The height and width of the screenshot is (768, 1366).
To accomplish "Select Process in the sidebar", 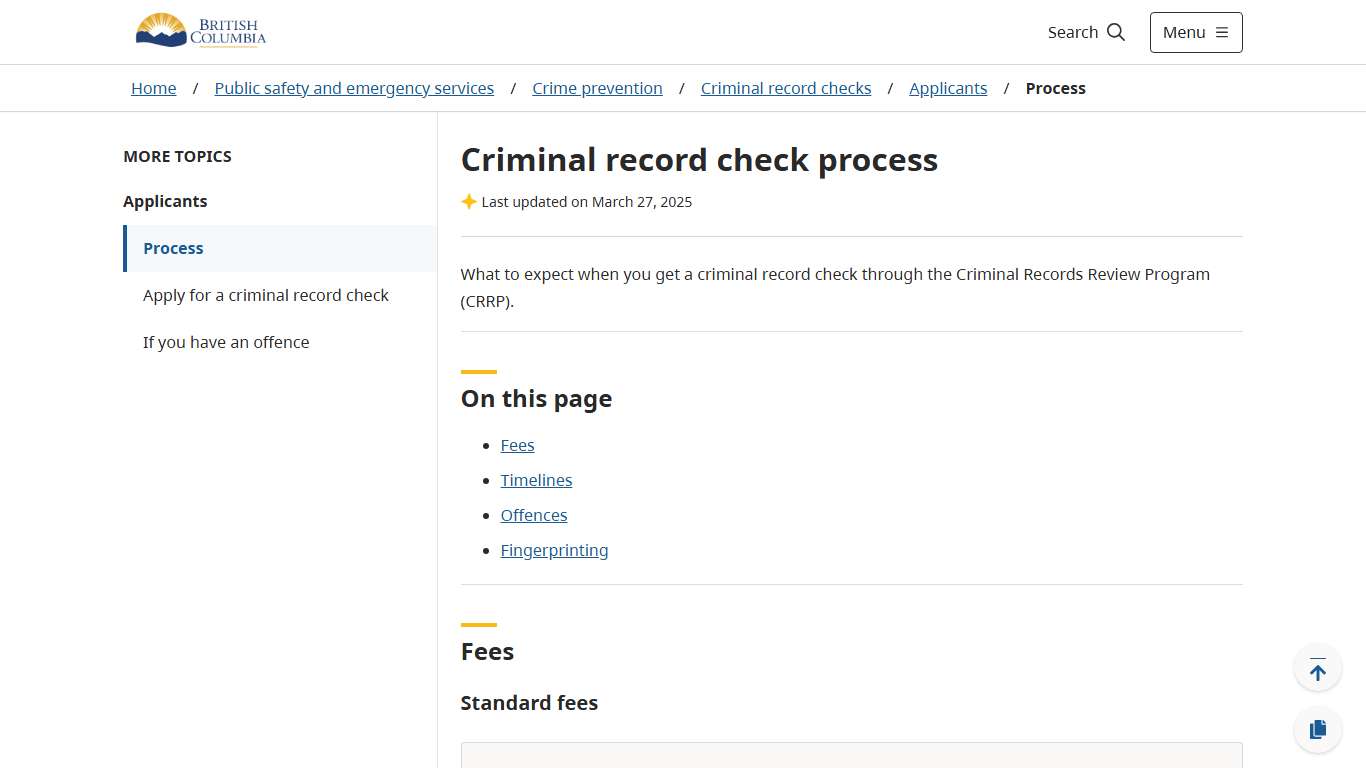I will tap(173, 248).
